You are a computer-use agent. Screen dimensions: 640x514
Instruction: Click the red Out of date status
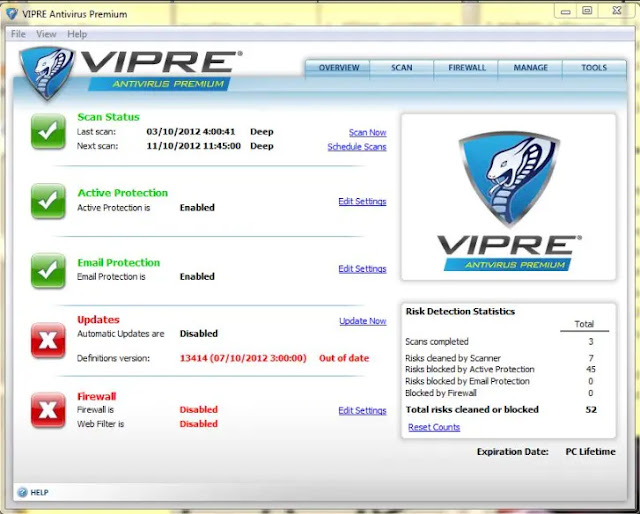click(344, 358)
